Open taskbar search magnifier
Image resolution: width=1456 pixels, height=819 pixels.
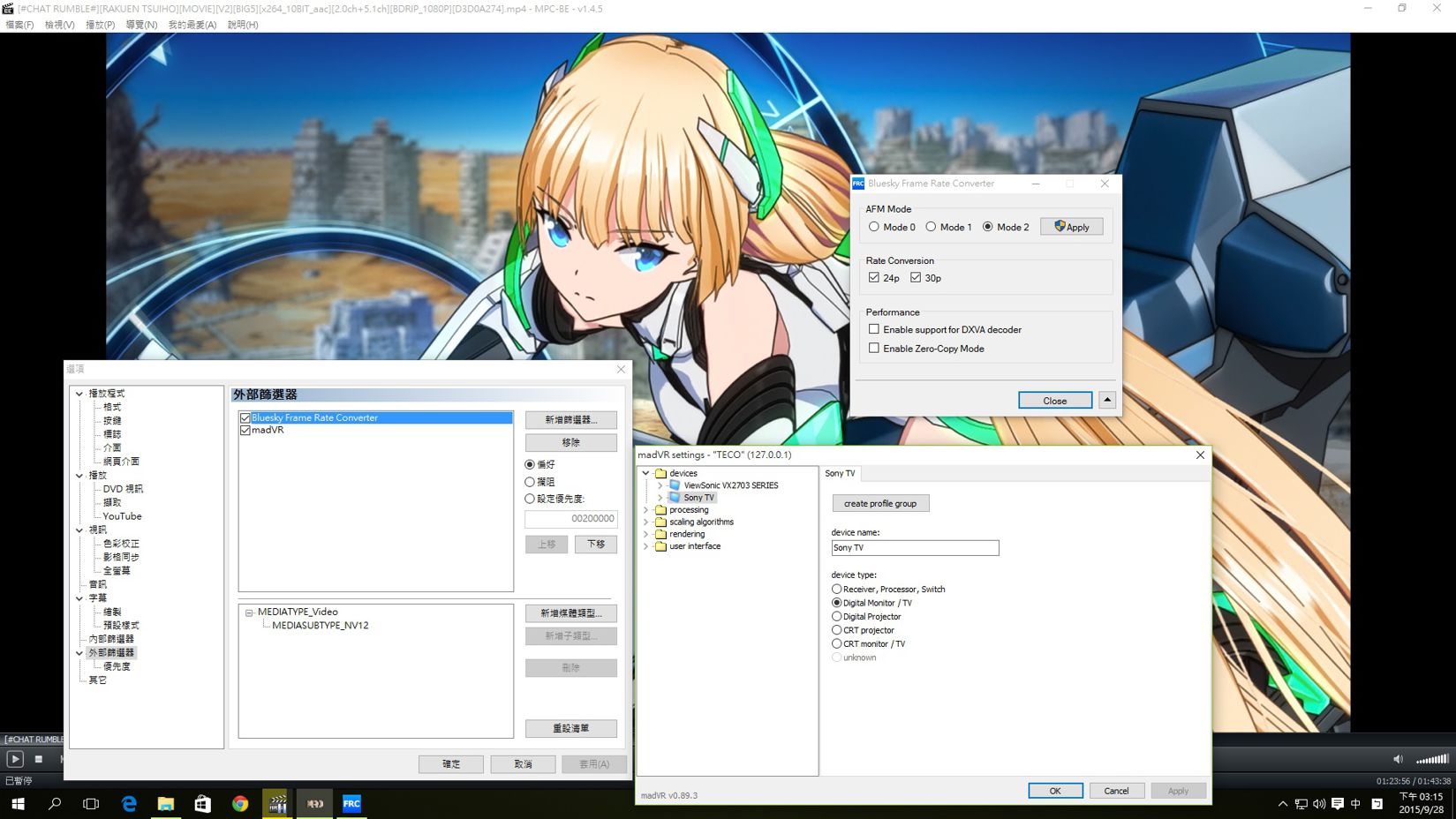click(x=55, y=804)
